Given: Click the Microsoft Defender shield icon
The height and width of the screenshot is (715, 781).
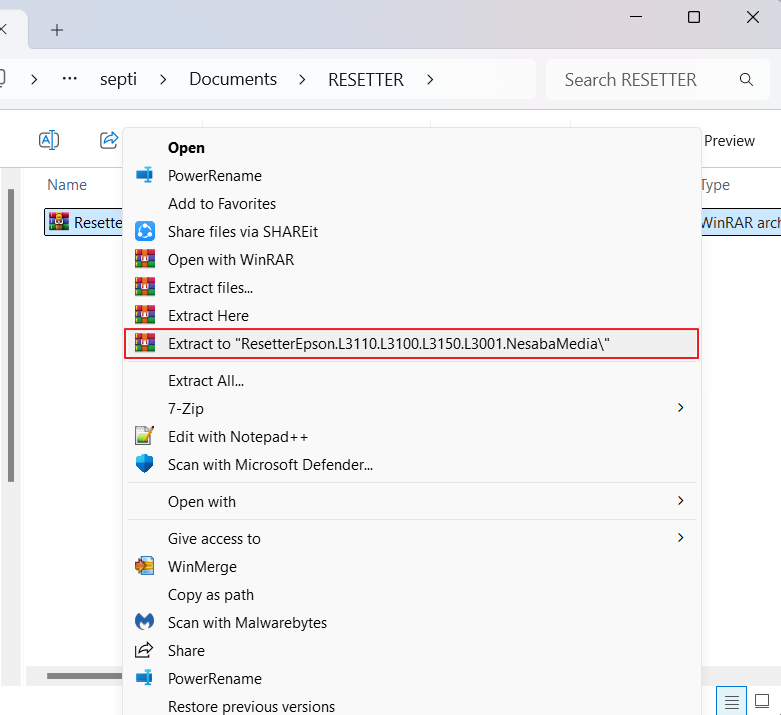Looking at the screenshot, I should (145, 464).
